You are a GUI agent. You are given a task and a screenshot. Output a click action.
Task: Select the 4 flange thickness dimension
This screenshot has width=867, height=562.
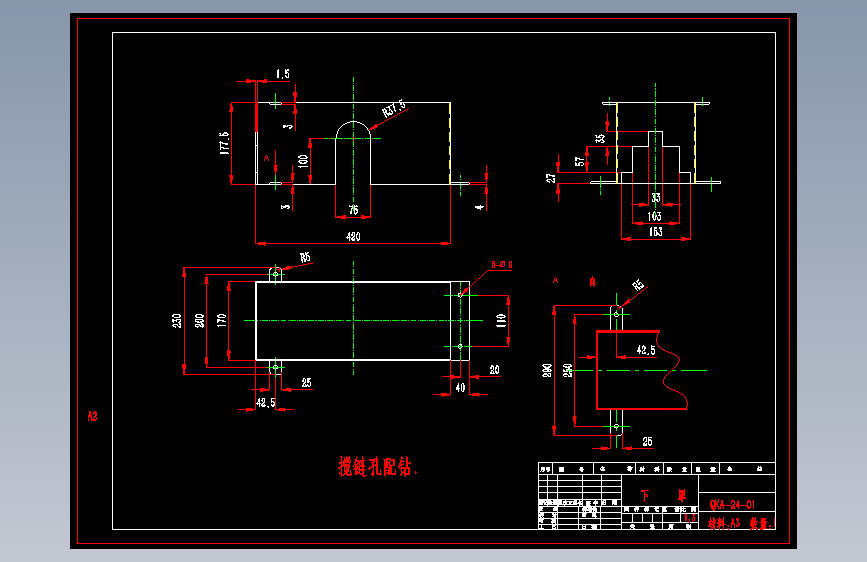point(479,207)
